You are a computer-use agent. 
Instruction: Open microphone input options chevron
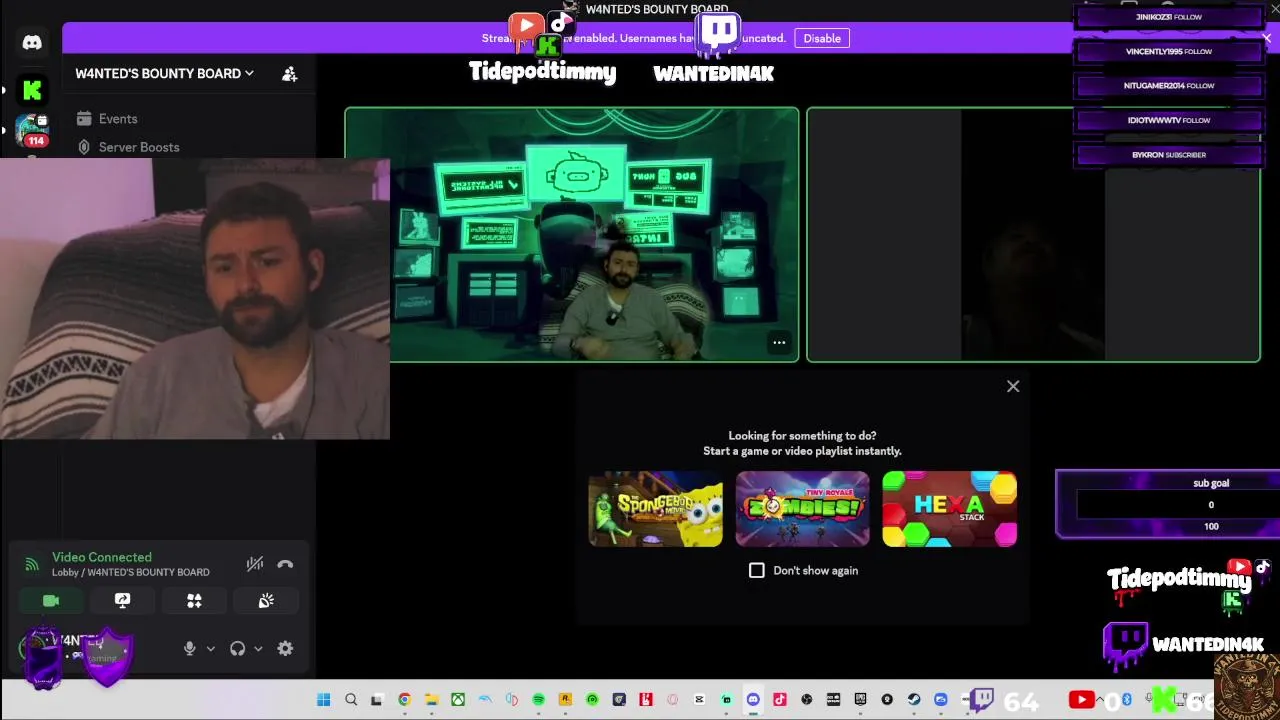[210, 648]
